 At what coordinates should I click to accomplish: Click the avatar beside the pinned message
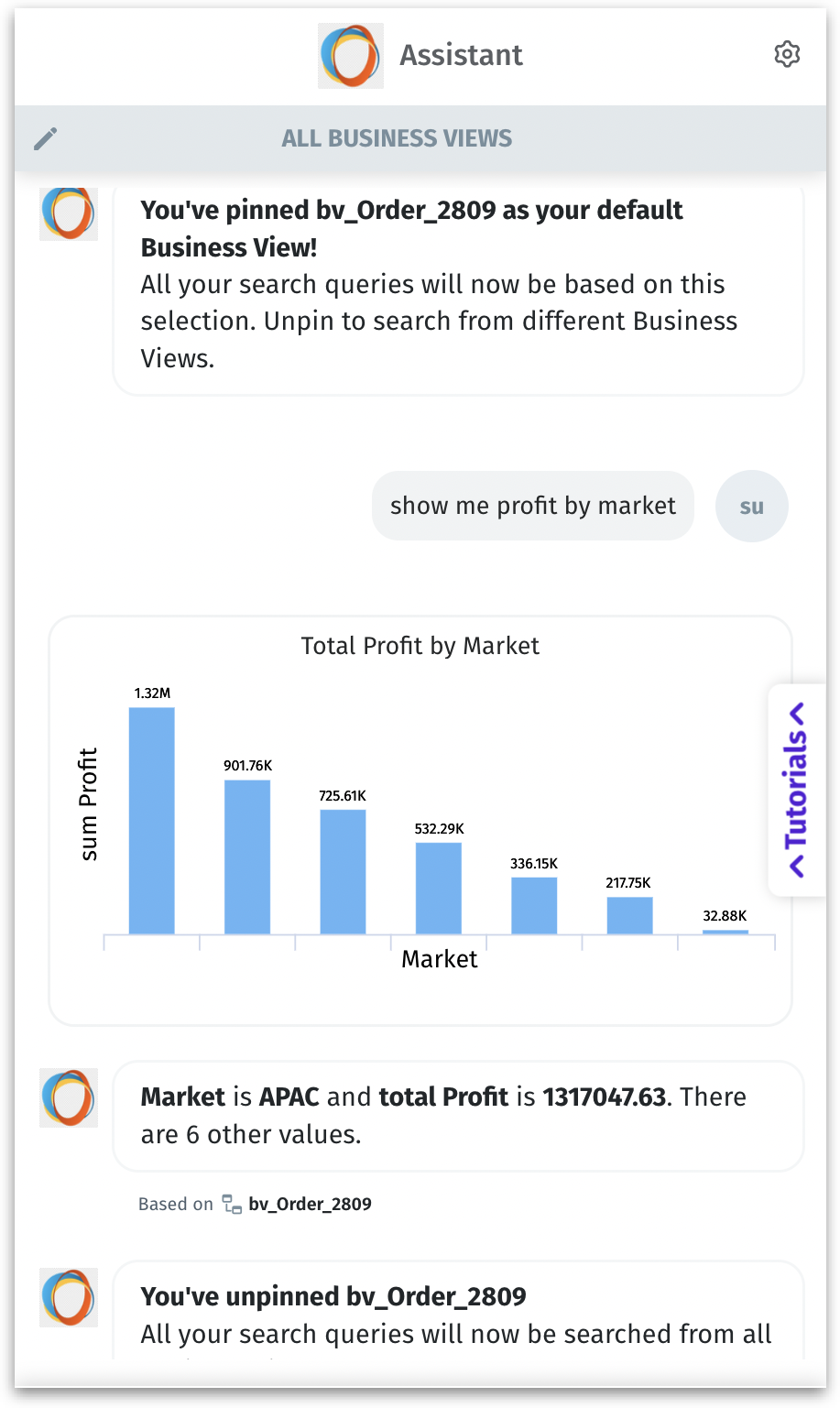(69, 213)
